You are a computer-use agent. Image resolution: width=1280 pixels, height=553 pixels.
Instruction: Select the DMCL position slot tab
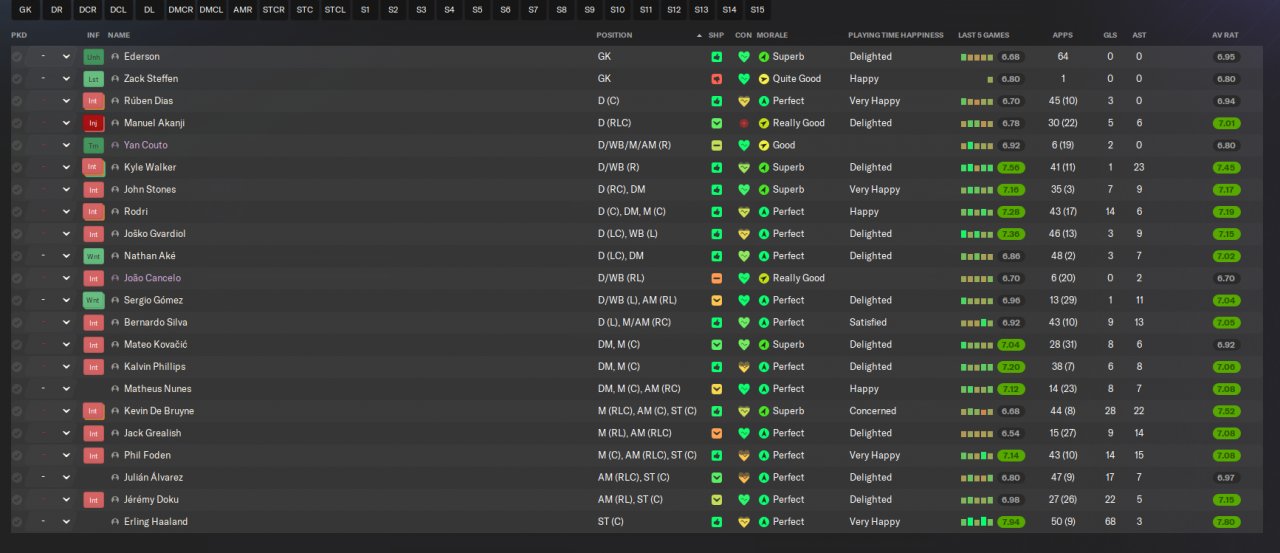pyautogui.click(x=211, y=10)
